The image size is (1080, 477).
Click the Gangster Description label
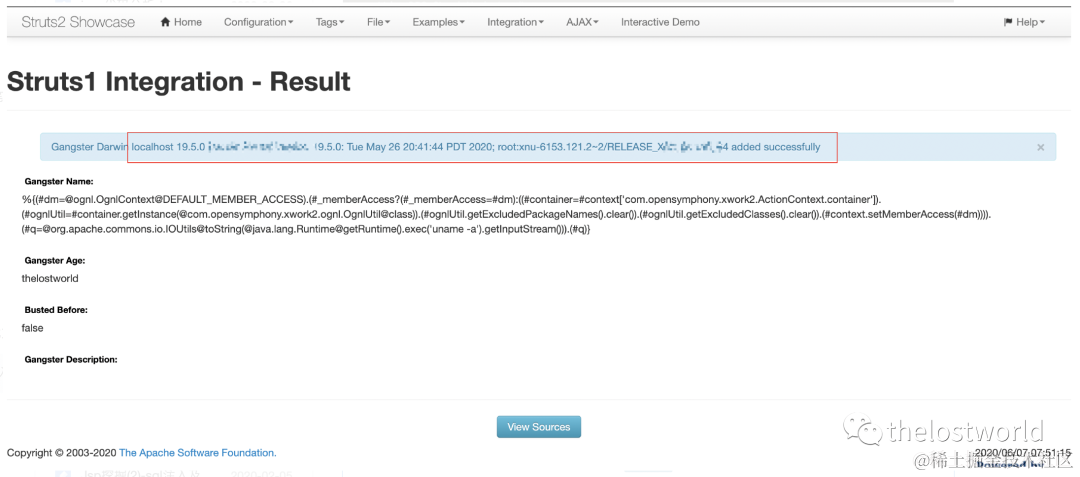tap(71, 359)
